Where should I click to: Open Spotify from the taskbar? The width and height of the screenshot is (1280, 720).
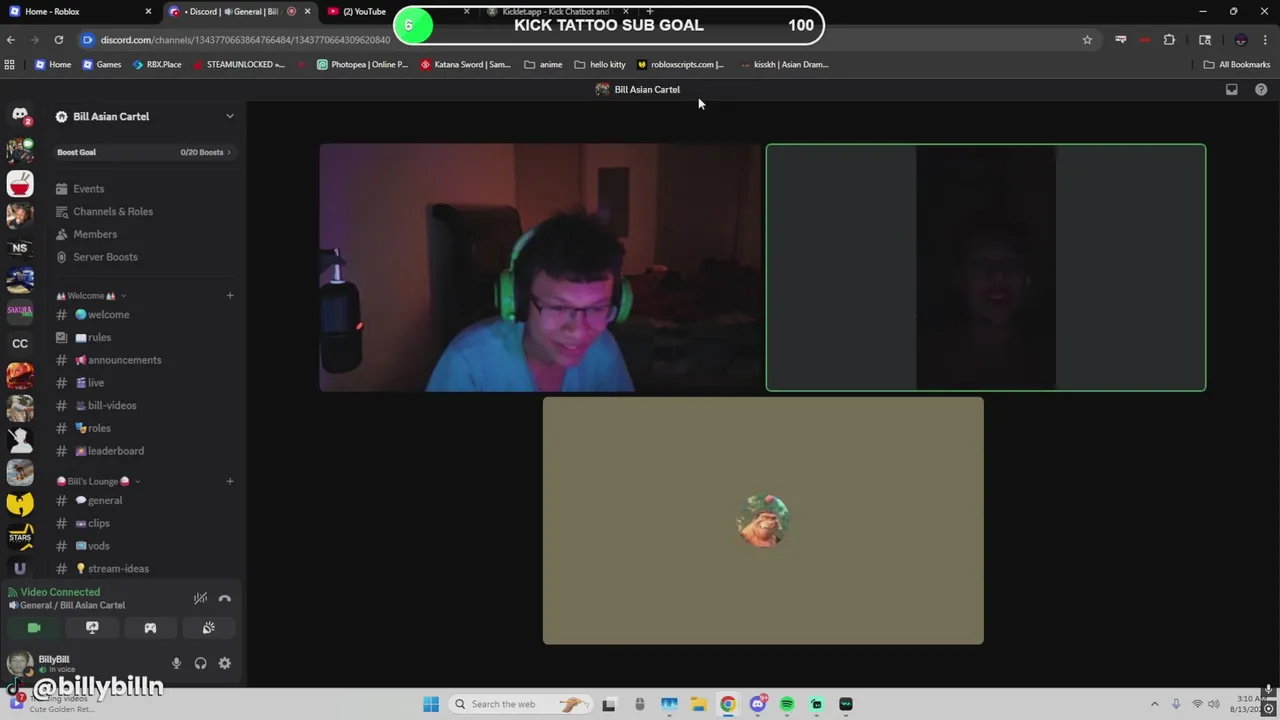[x=787, y=704]
